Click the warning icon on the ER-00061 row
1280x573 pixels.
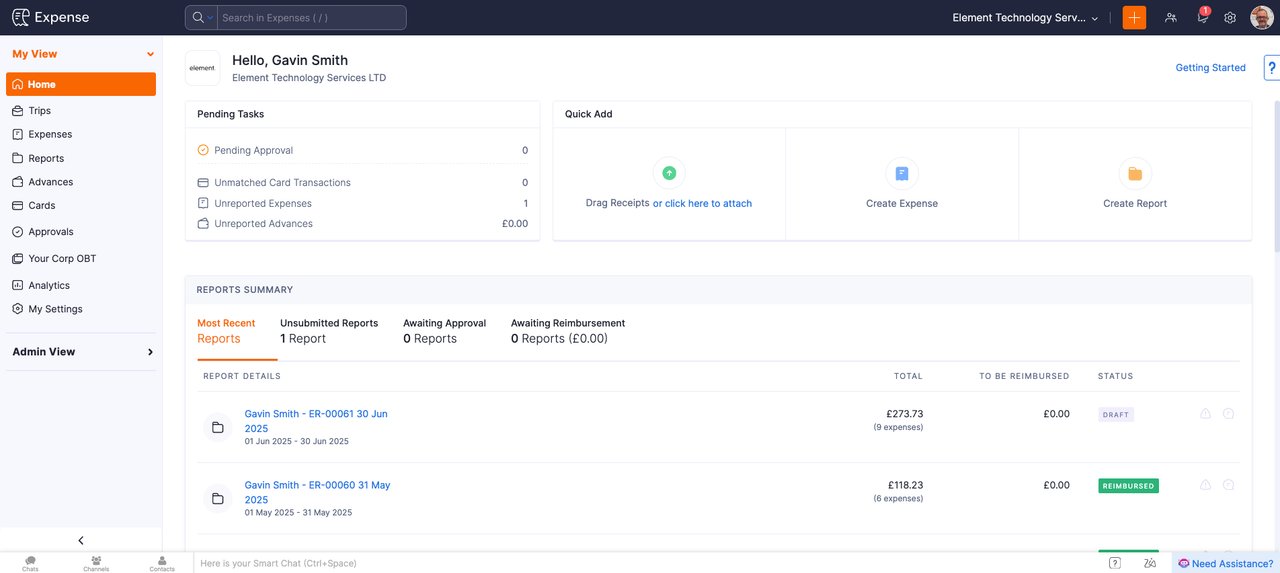[x=1206, y=414]
